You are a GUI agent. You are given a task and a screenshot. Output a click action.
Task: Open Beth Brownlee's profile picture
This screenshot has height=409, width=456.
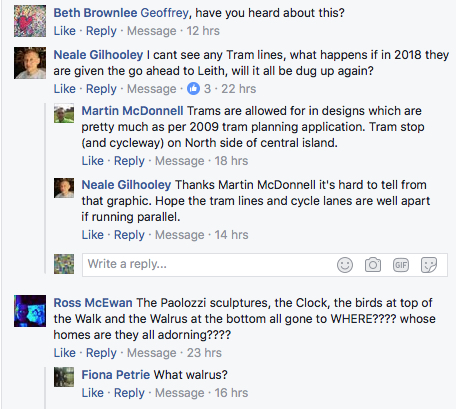(30, 21)
